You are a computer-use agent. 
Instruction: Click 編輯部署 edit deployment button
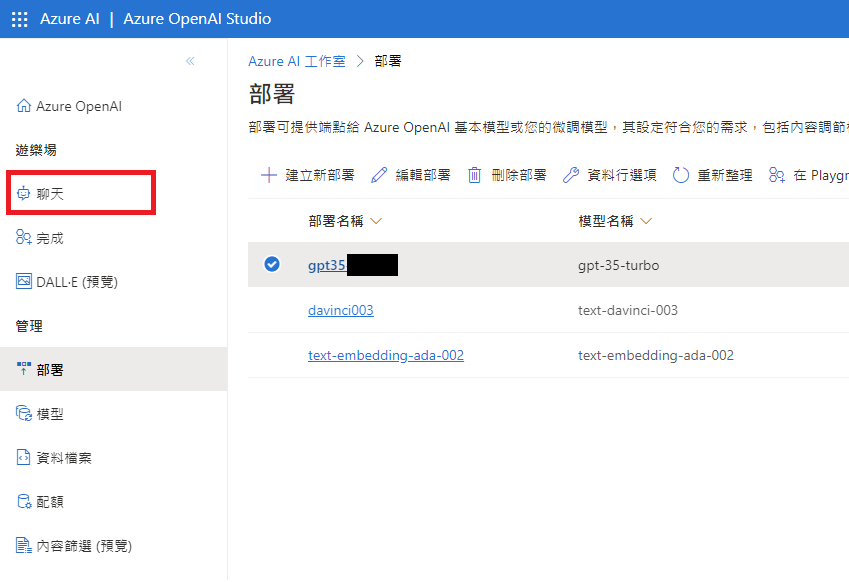[411, 175]
